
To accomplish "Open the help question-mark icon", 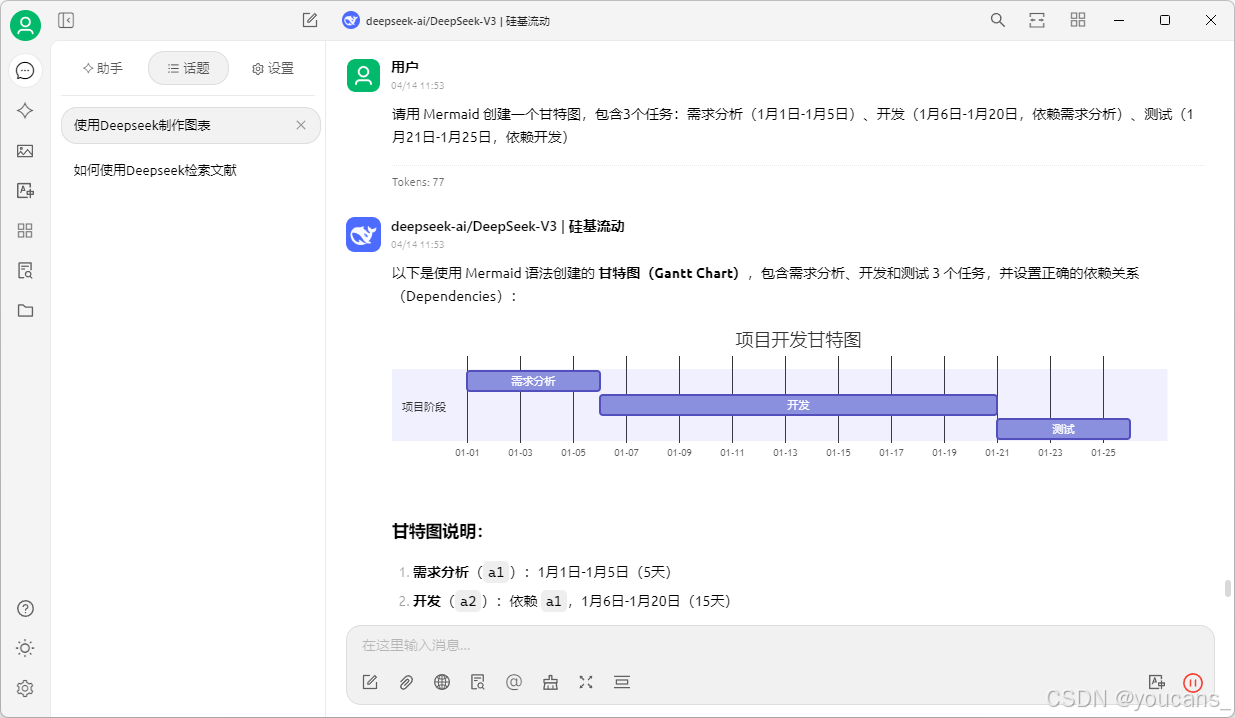I will 25,609.
